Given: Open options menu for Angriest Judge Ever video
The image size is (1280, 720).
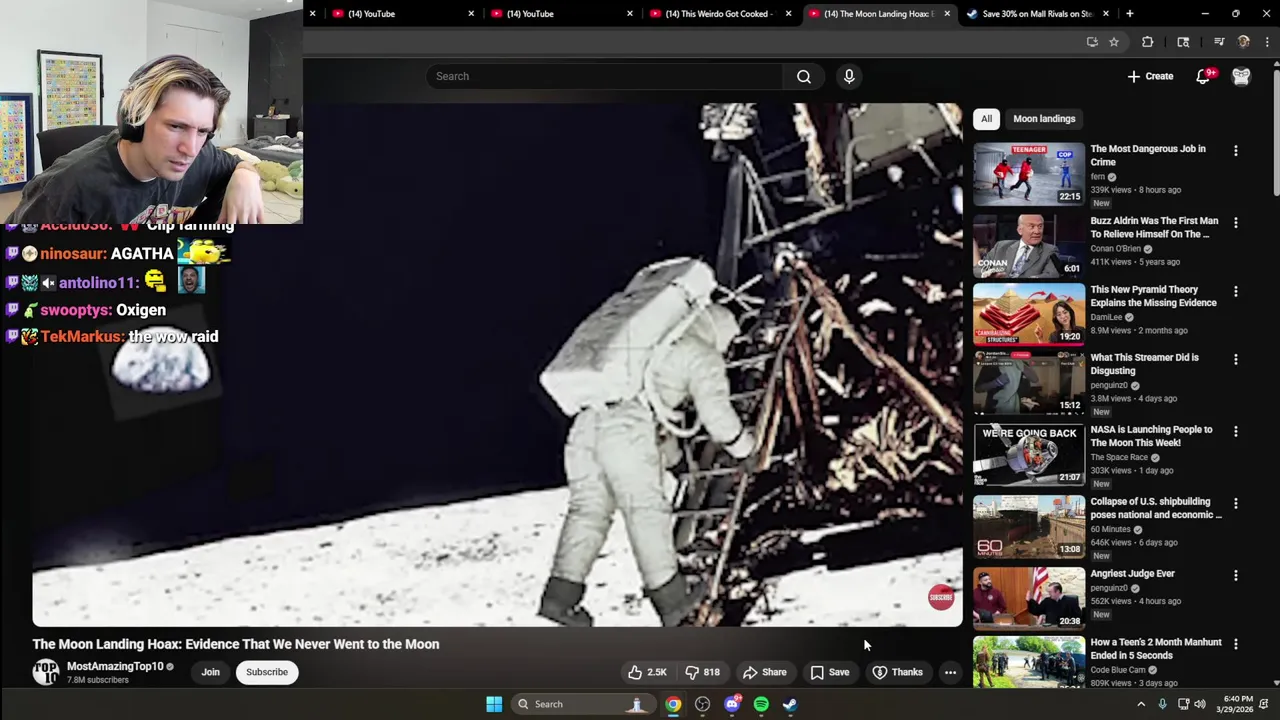Looking at the screenshot, I should 1235,575.
